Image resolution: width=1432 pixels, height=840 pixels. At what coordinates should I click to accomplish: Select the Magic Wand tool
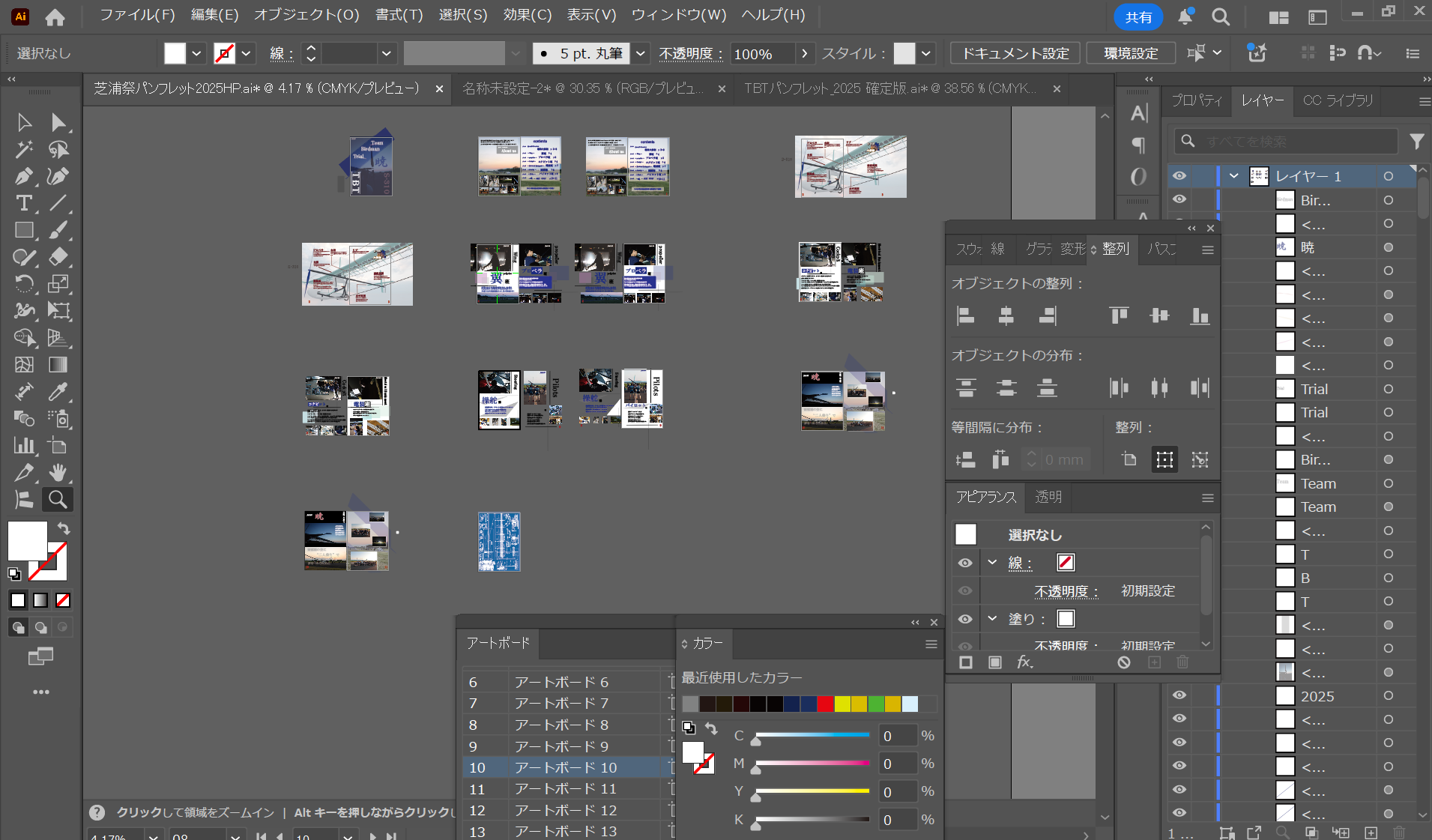click(x=23, y=149)
